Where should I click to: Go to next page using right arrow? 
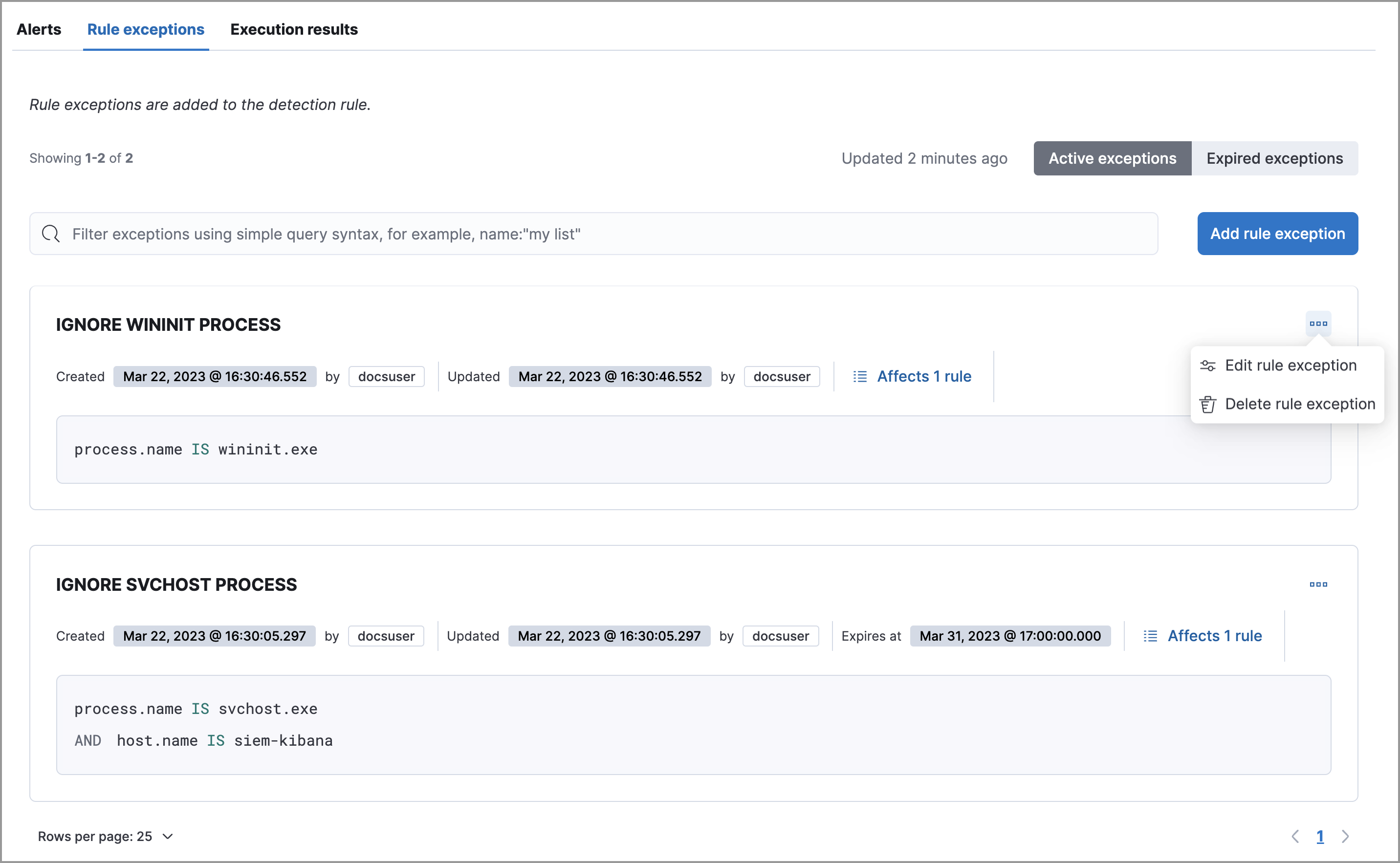point(1345,836)
